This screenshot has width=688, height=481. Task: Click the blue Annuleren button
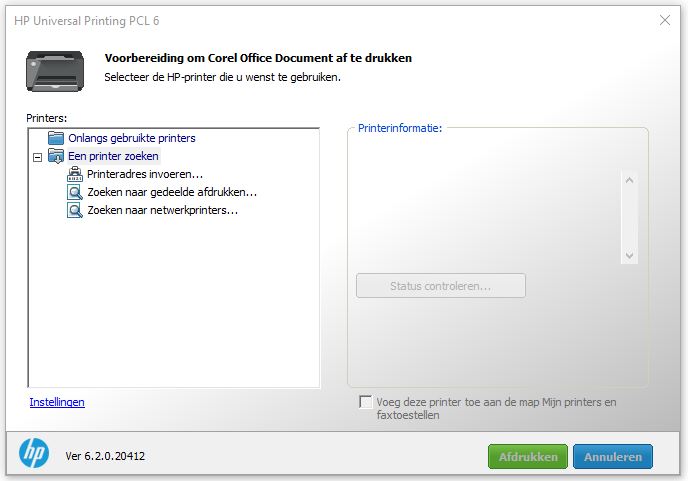[613, 457]
